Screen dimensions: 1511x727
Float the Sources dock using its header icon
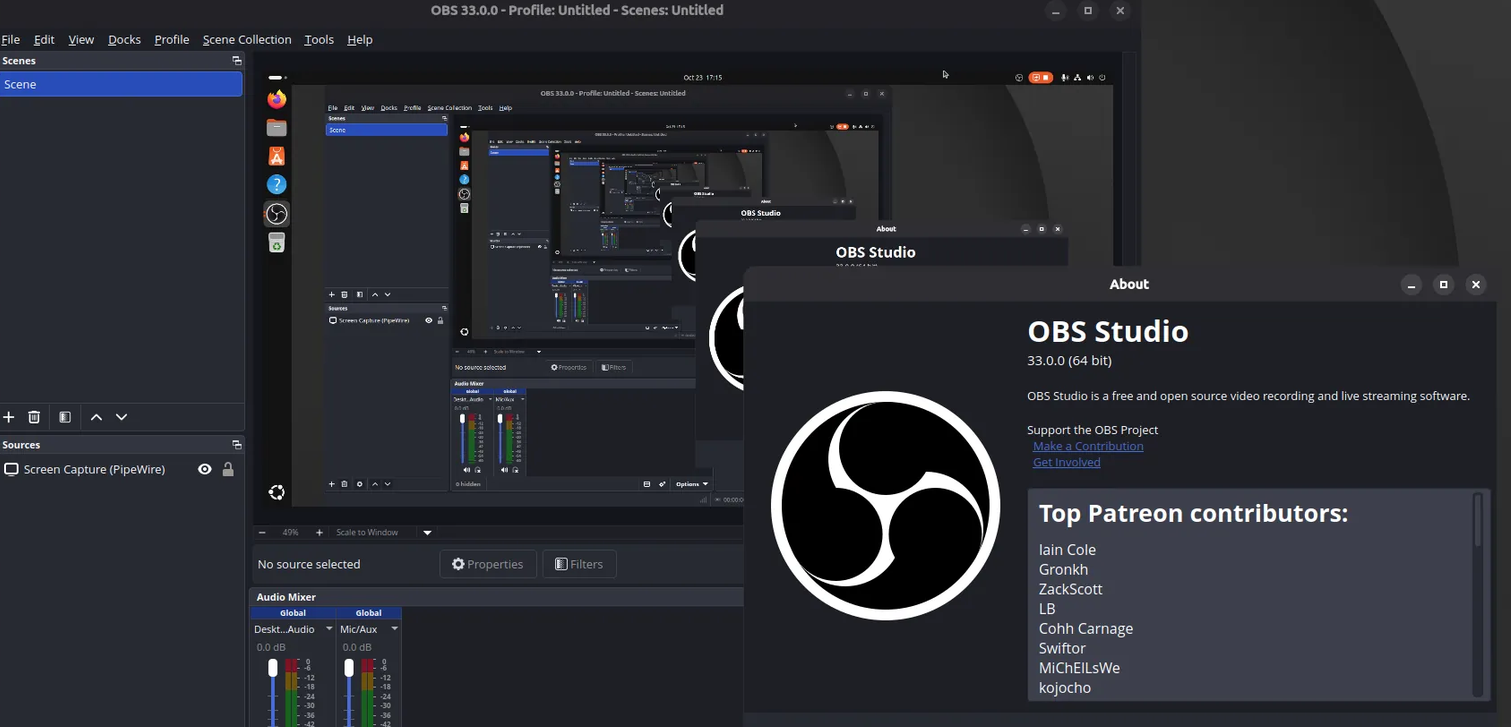(x=237, y=445)
